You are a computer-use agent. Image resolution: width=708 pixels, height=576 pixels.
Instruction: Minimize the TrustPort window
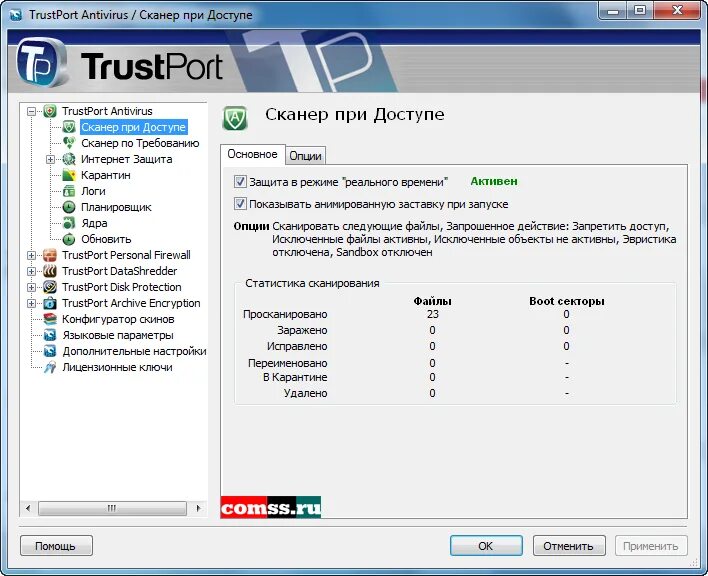613,11
